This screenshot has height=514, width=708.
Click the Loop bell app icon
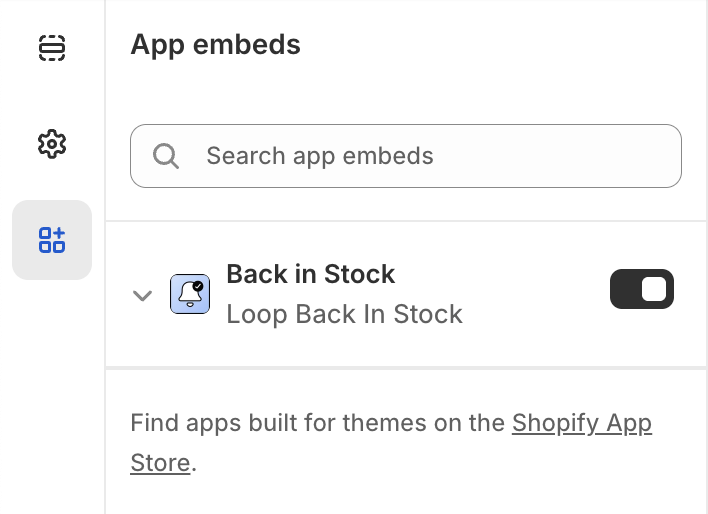190,294
